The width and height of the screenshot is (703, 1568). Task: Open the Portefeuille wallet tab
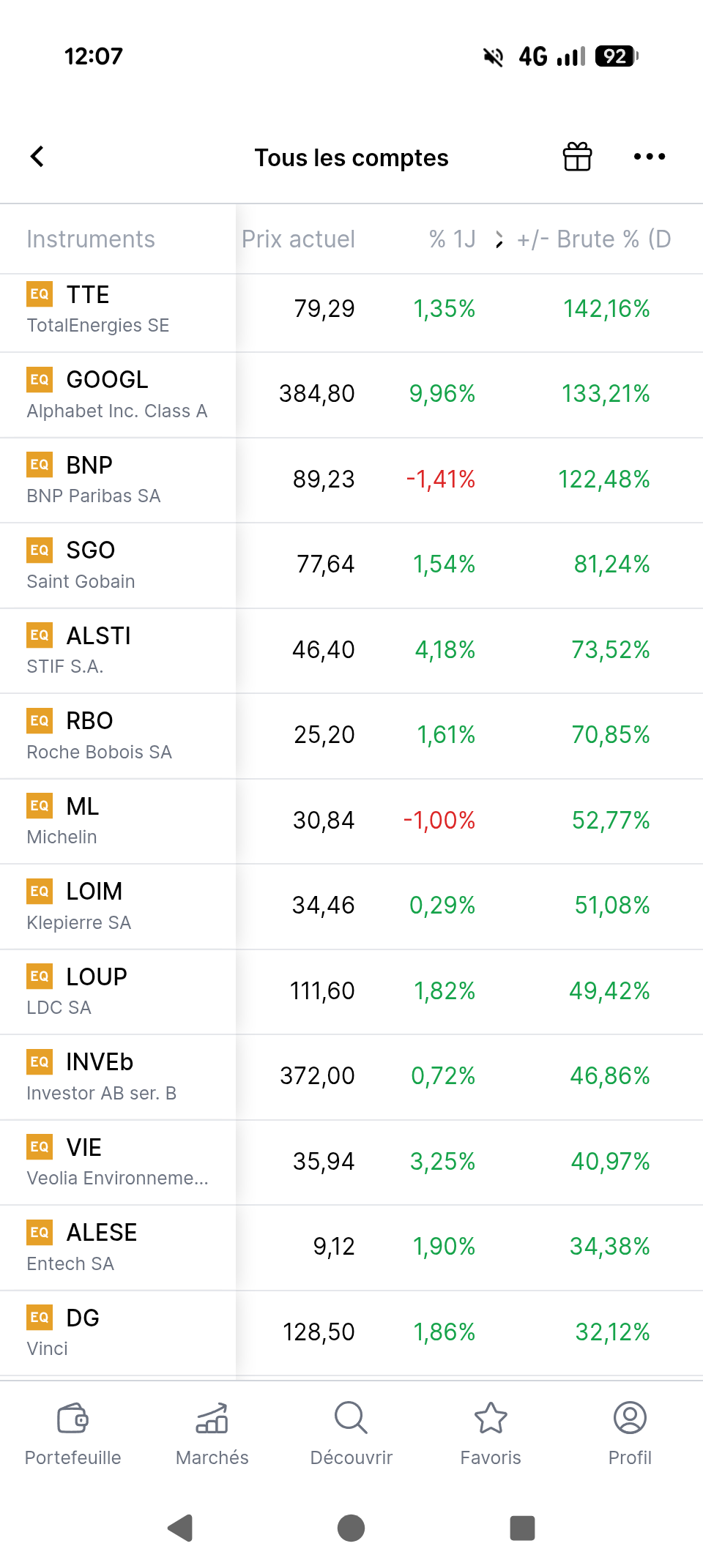72,1433
